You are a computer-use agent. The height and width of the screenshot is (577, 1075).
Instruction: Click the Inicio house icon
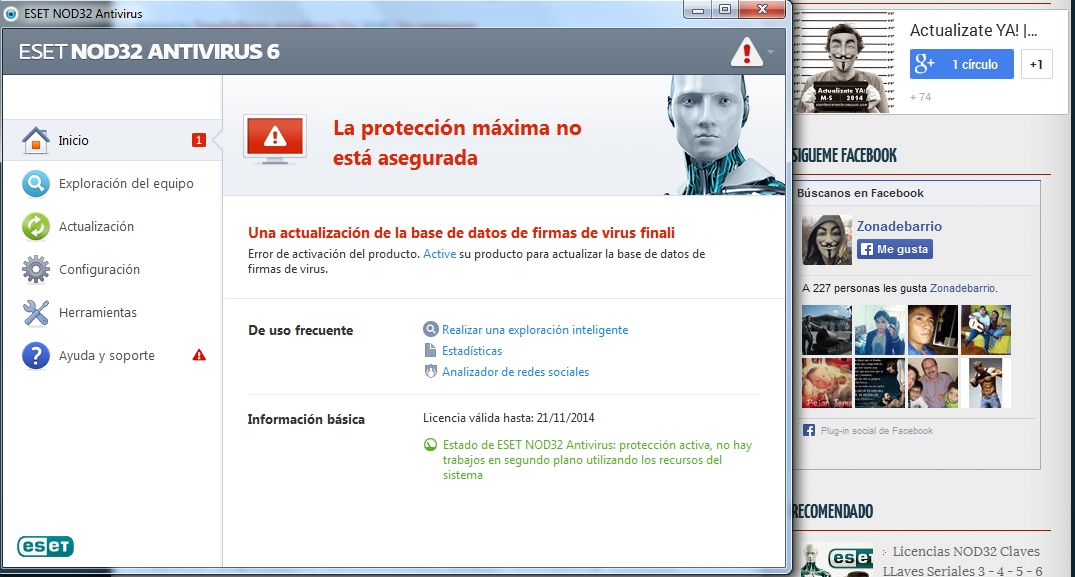(x=36, y=140)
